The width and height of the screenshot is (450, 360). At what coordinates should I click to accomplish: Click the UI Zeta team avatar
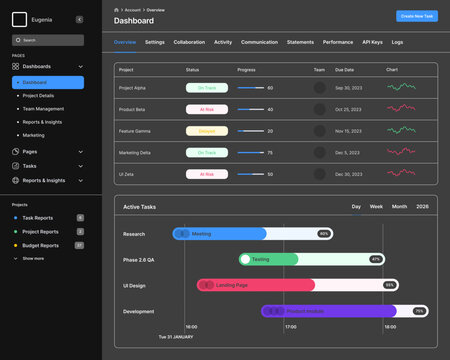319,174
